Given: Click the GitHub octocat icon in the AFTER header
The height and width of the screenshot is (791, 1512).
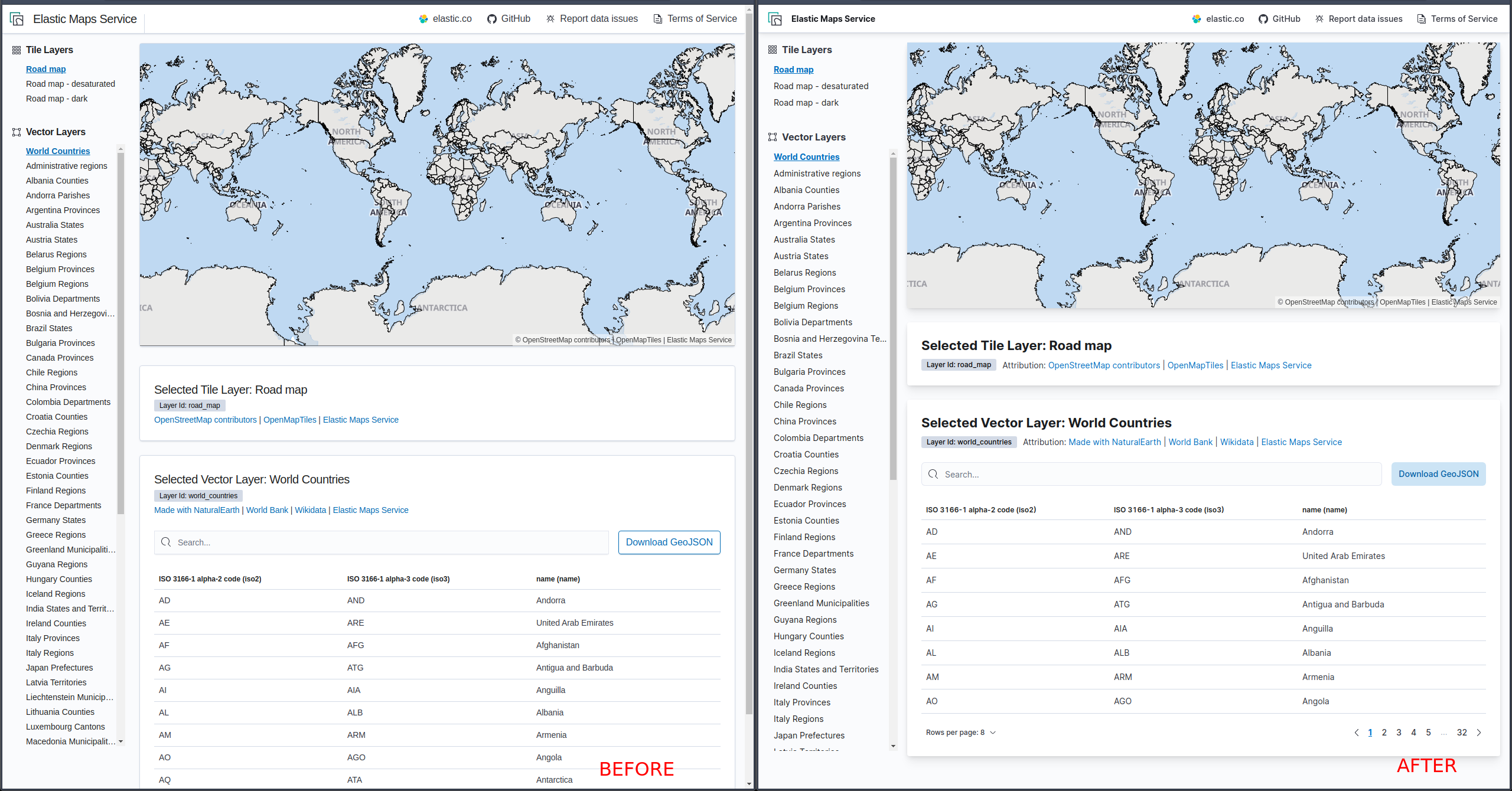Looking at the screenshot, I should pyautogui.click(x=1263, y=19).
